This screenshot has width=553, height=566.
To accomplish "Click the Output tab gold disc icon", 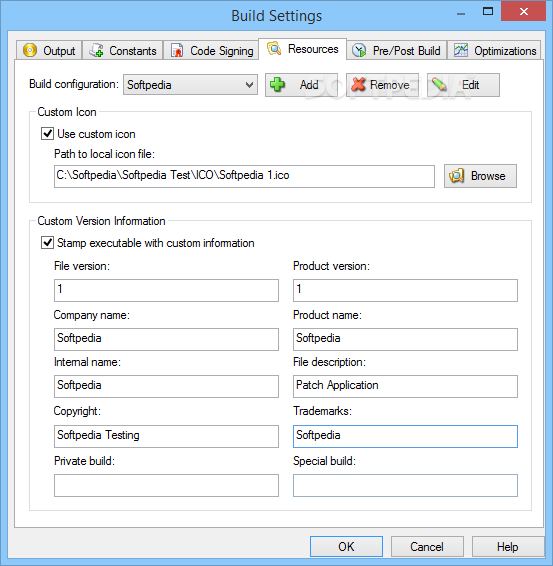I will pyautogui.click(x=30, y=50).
